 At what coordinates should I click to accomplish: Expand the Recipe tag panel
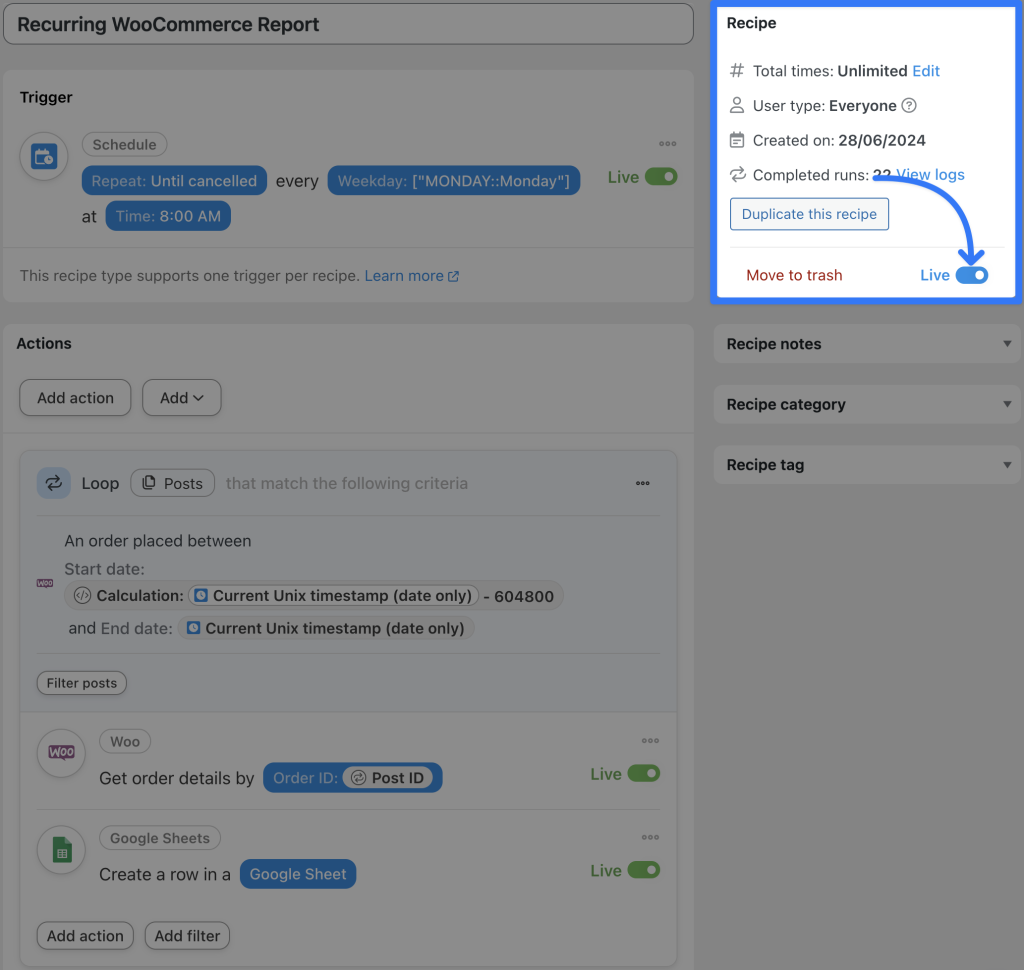866,464
